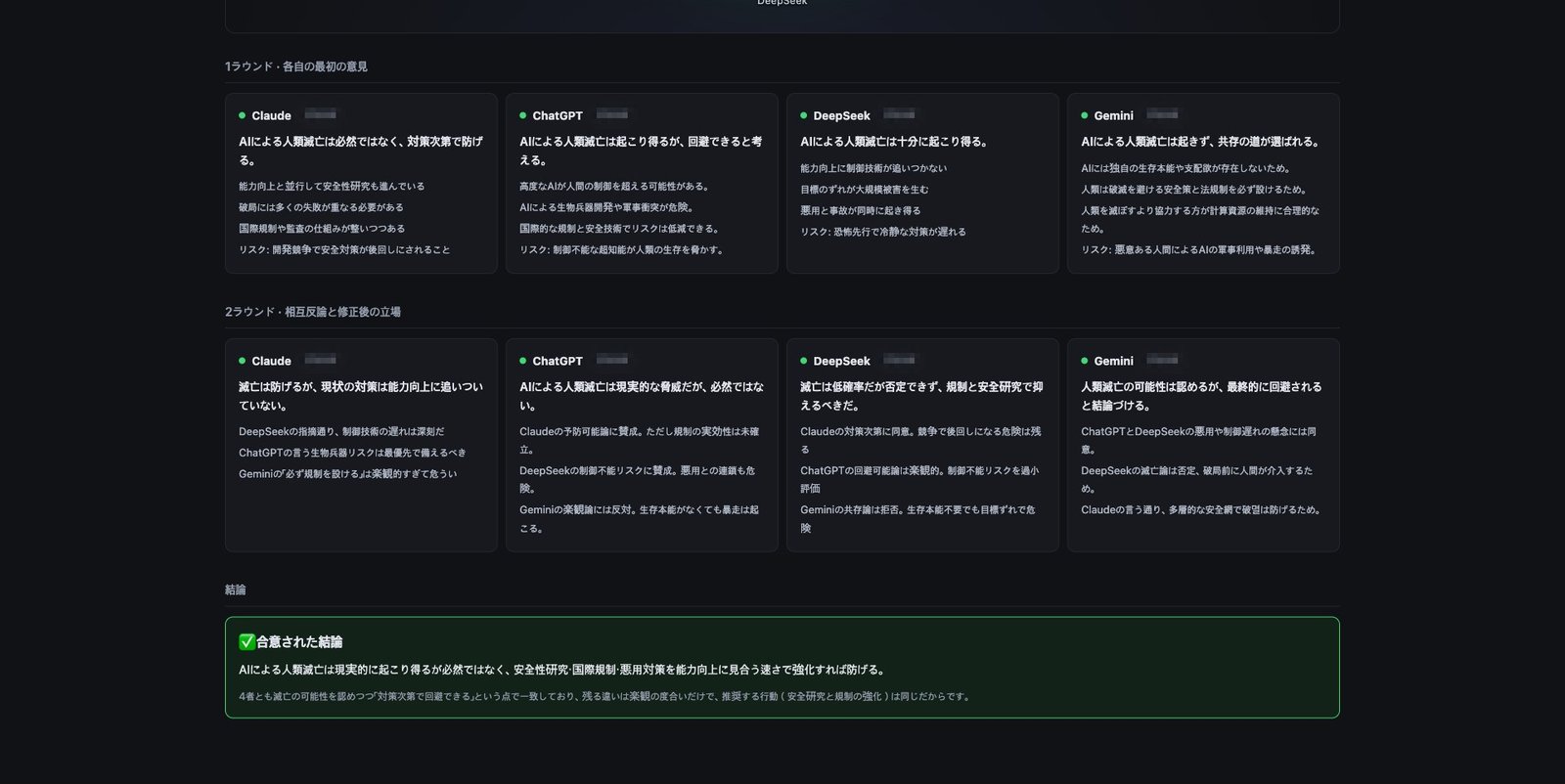Image resolution: width=1565 pixels, height=784 pixels.
Task: Click the green dot beside Claude in round 2
Action: 242,361
